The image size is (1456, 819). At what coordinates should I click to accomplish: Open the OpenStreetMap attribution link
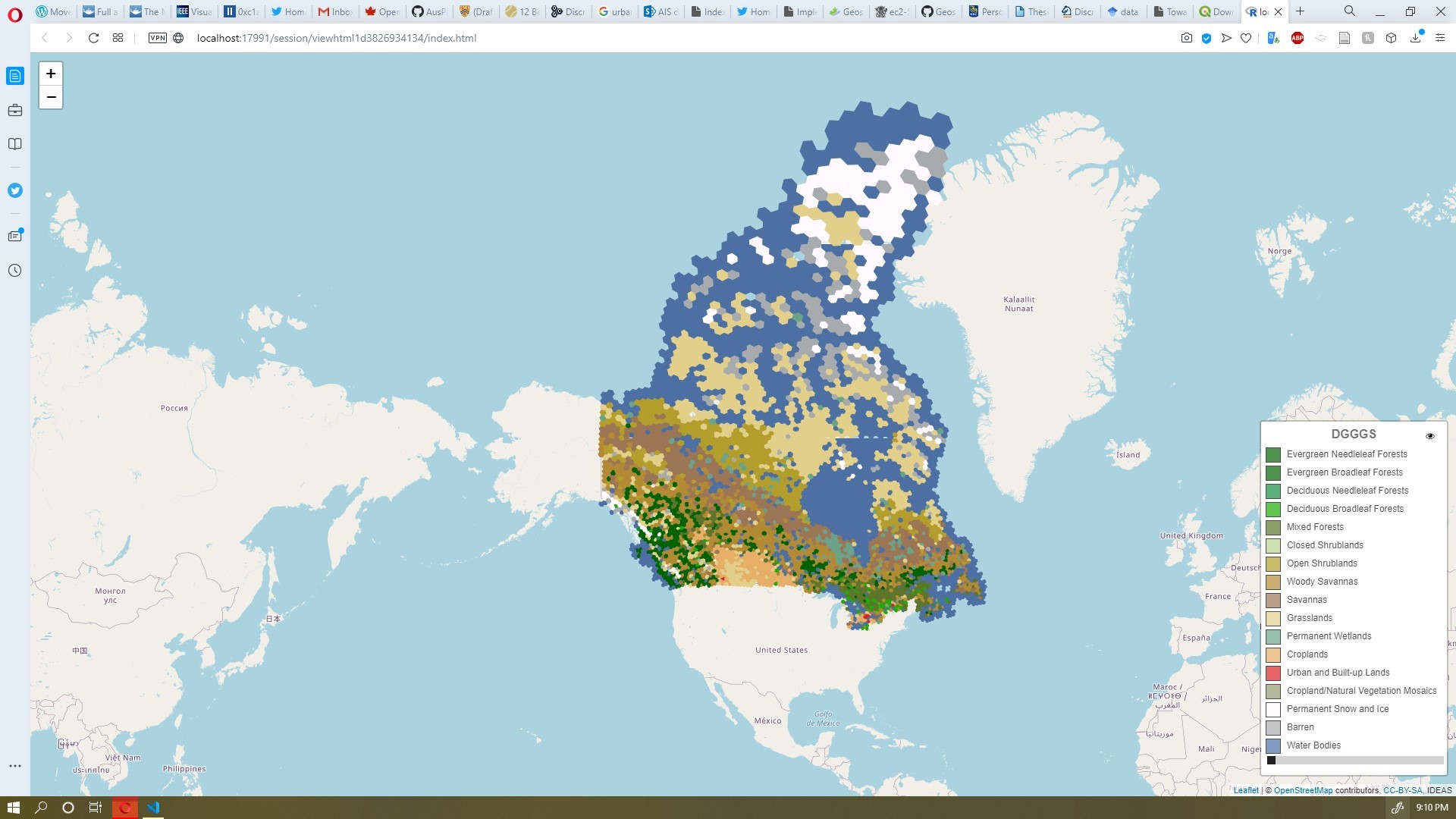[x=1303, y=790]
